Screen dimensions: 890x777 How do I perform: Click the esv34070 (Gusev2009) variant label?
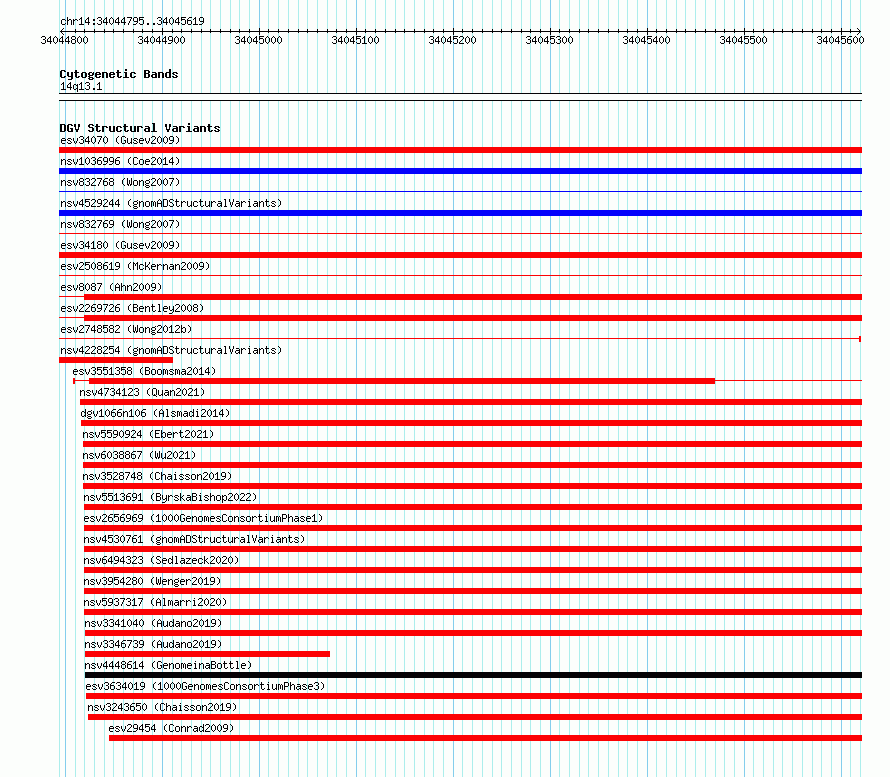coord(120,140)
